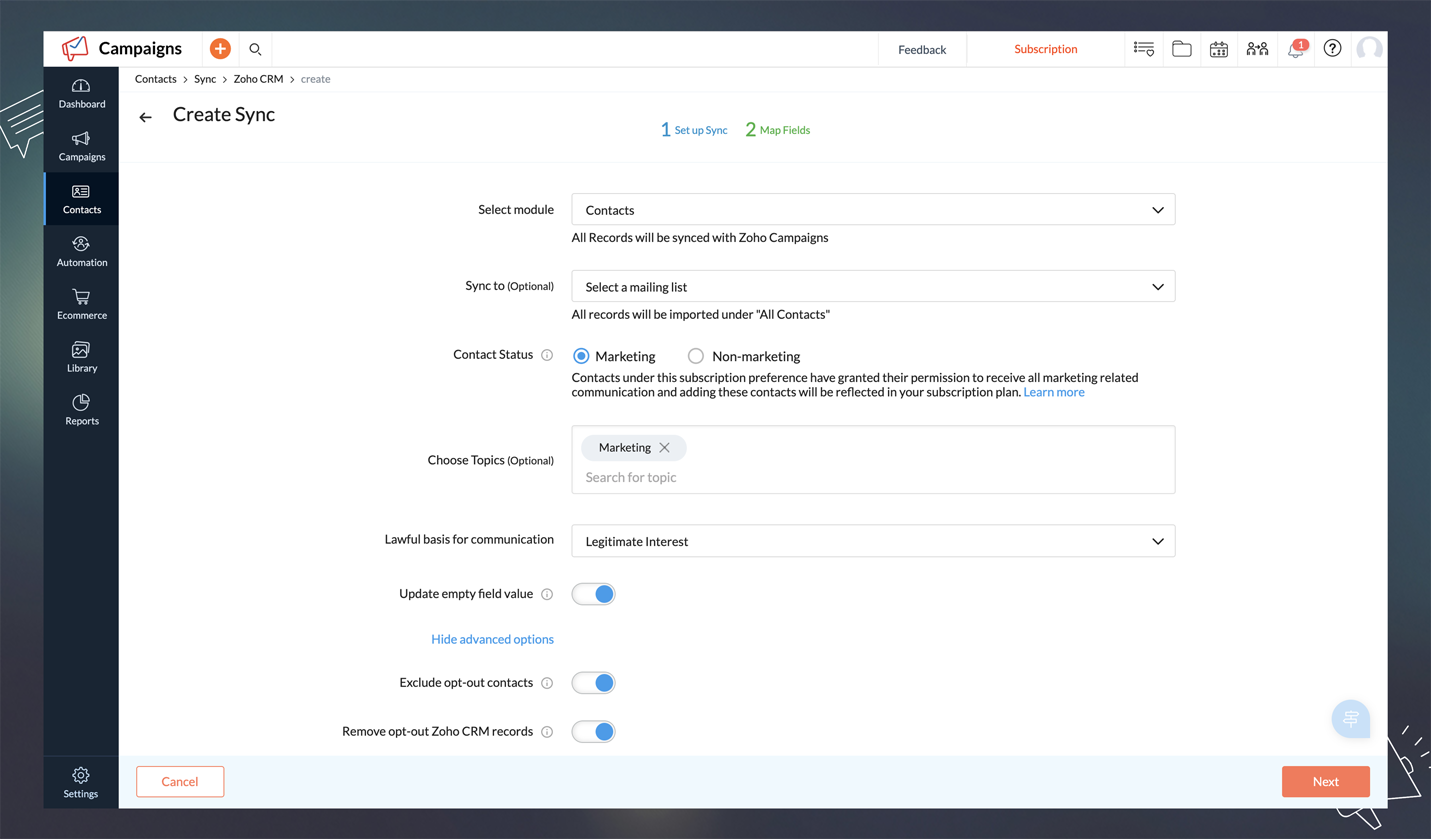Click the Learn more link
This screenshot has height=839, width=1431.
coord(1054,392)
